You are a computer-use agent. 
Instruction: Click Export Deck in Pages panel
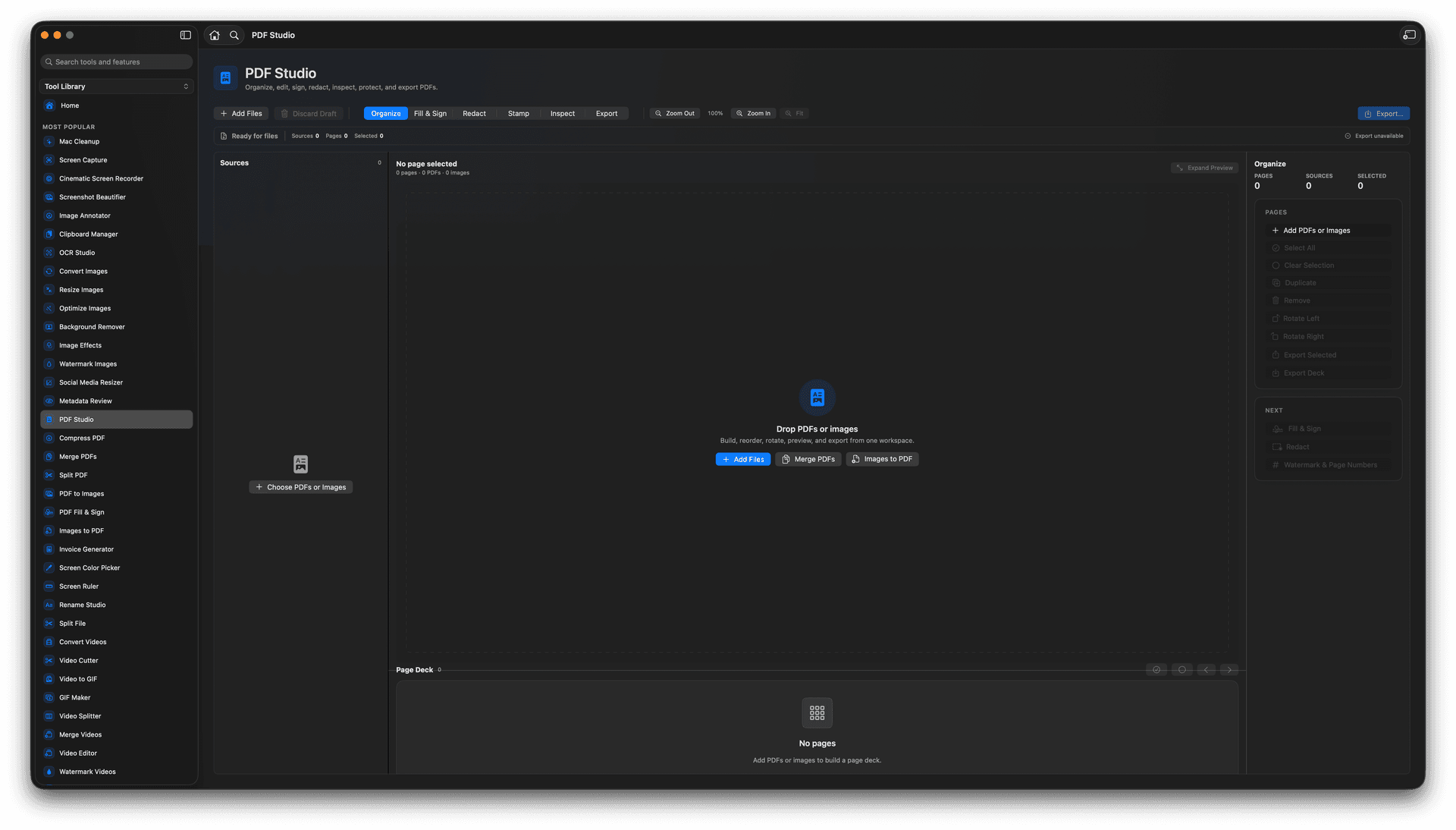[x=1329, y=373]
